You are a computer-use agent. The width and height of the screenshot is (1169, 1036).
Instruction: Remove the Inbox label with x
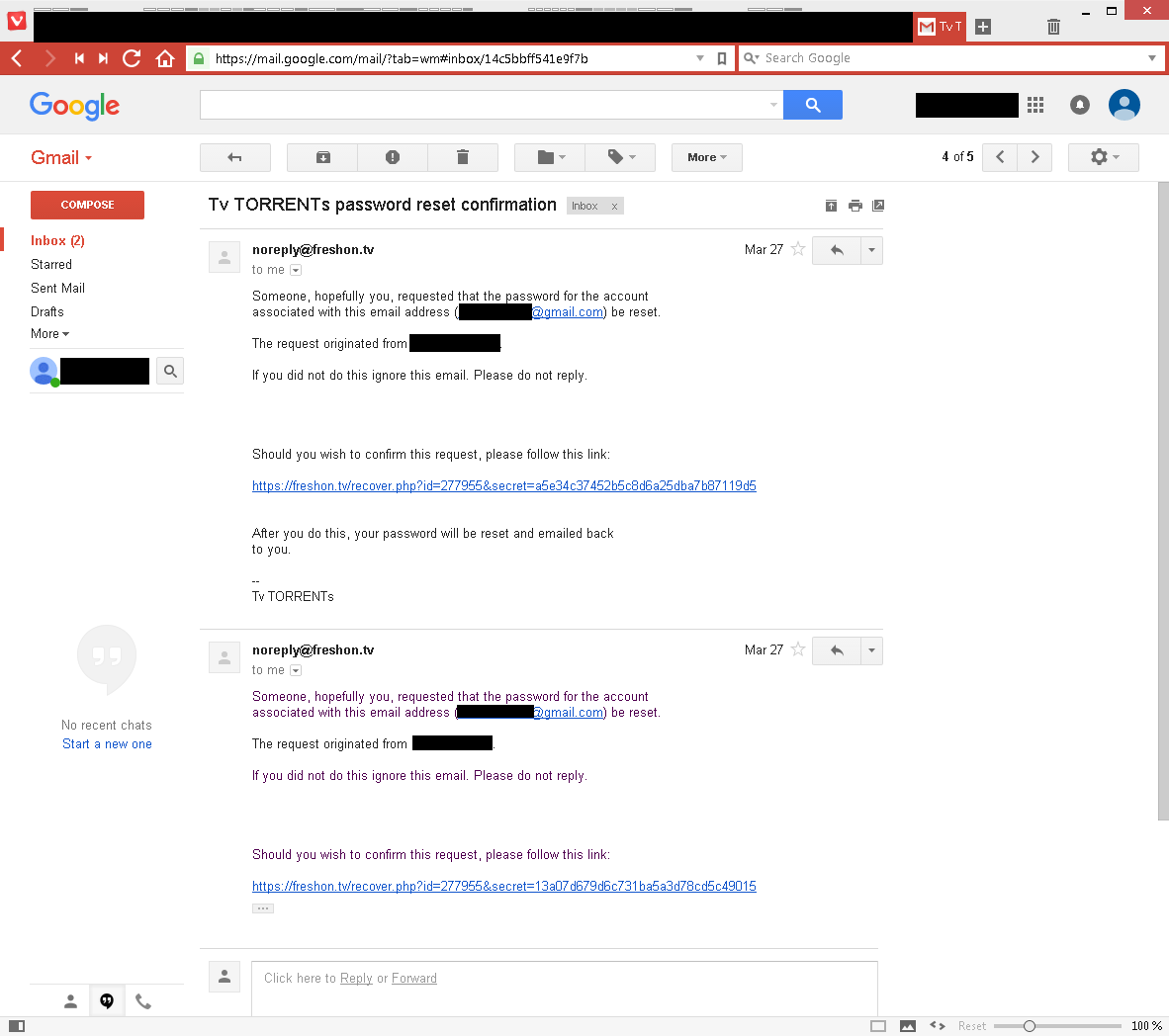click(x=614, y=207)
